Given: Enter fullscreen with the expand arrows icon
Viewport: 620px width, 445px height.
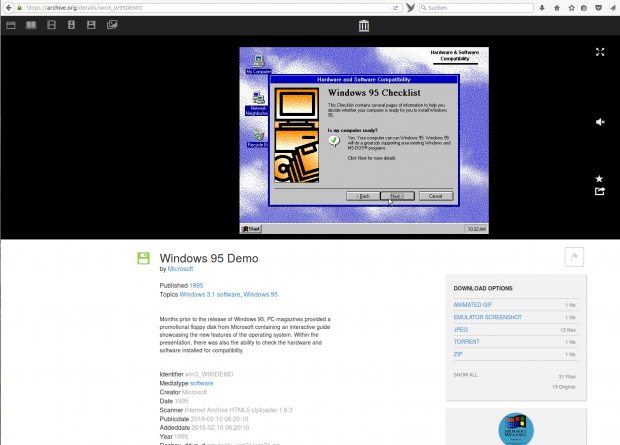Looking at the screenshot, I should 600,52.
